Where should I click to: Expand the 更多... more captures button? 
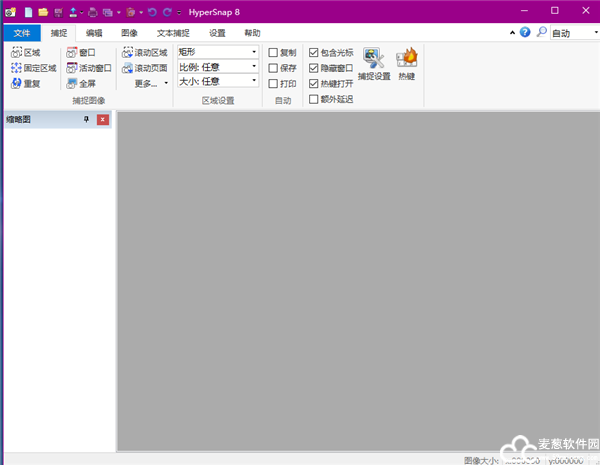(151, 84)
